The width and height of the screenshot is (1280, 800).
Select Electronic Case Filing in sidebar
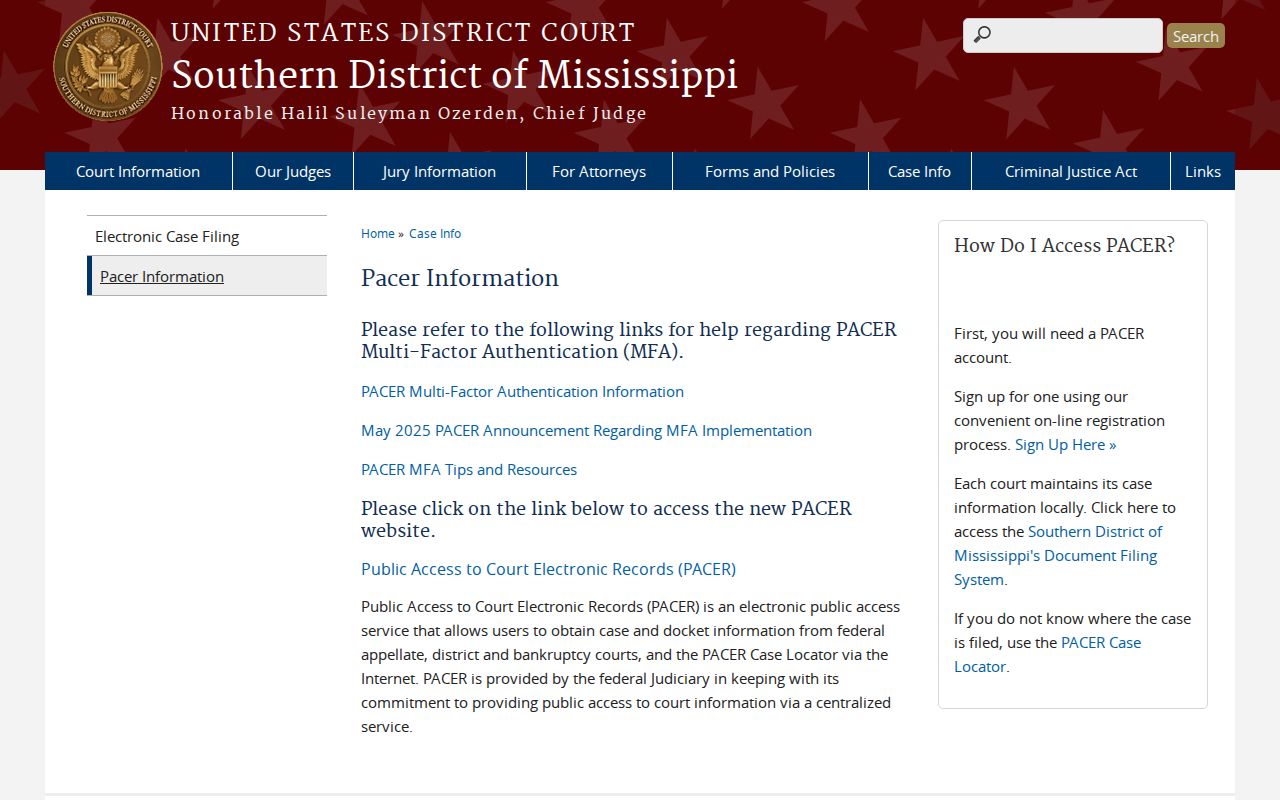coord(207,236)
